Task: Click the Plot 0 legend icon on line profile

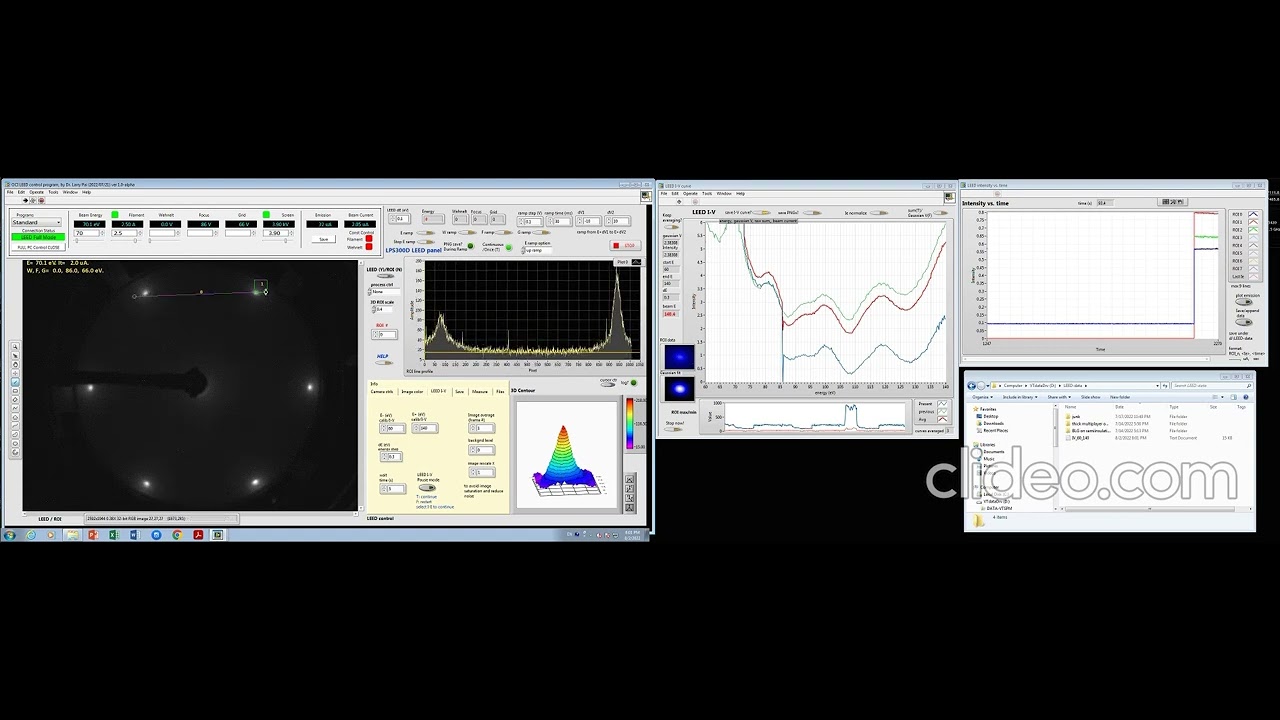Action: pos(636,262)
